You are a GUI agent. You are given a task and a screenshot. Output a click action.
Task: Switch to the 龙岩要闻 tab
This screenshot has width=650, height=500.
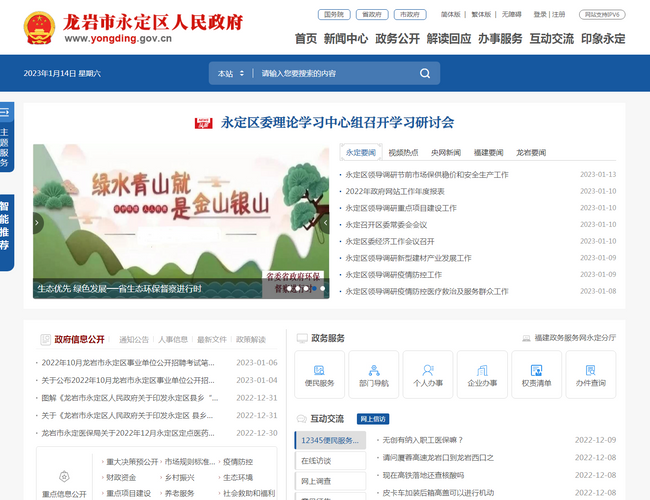click(531, 153)
